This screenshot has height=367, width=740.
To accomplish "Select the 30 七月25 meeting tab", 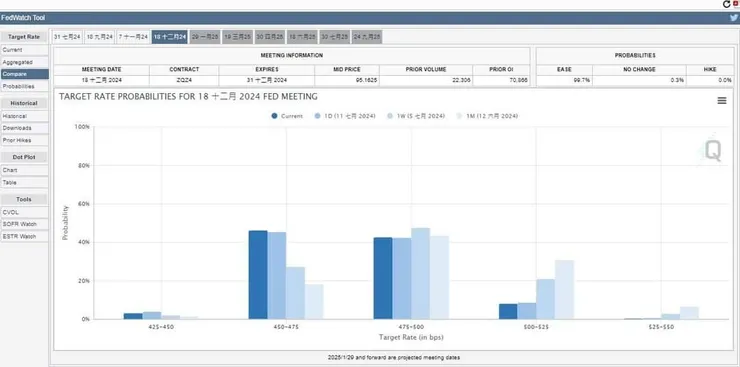I will tap(334, 37).
